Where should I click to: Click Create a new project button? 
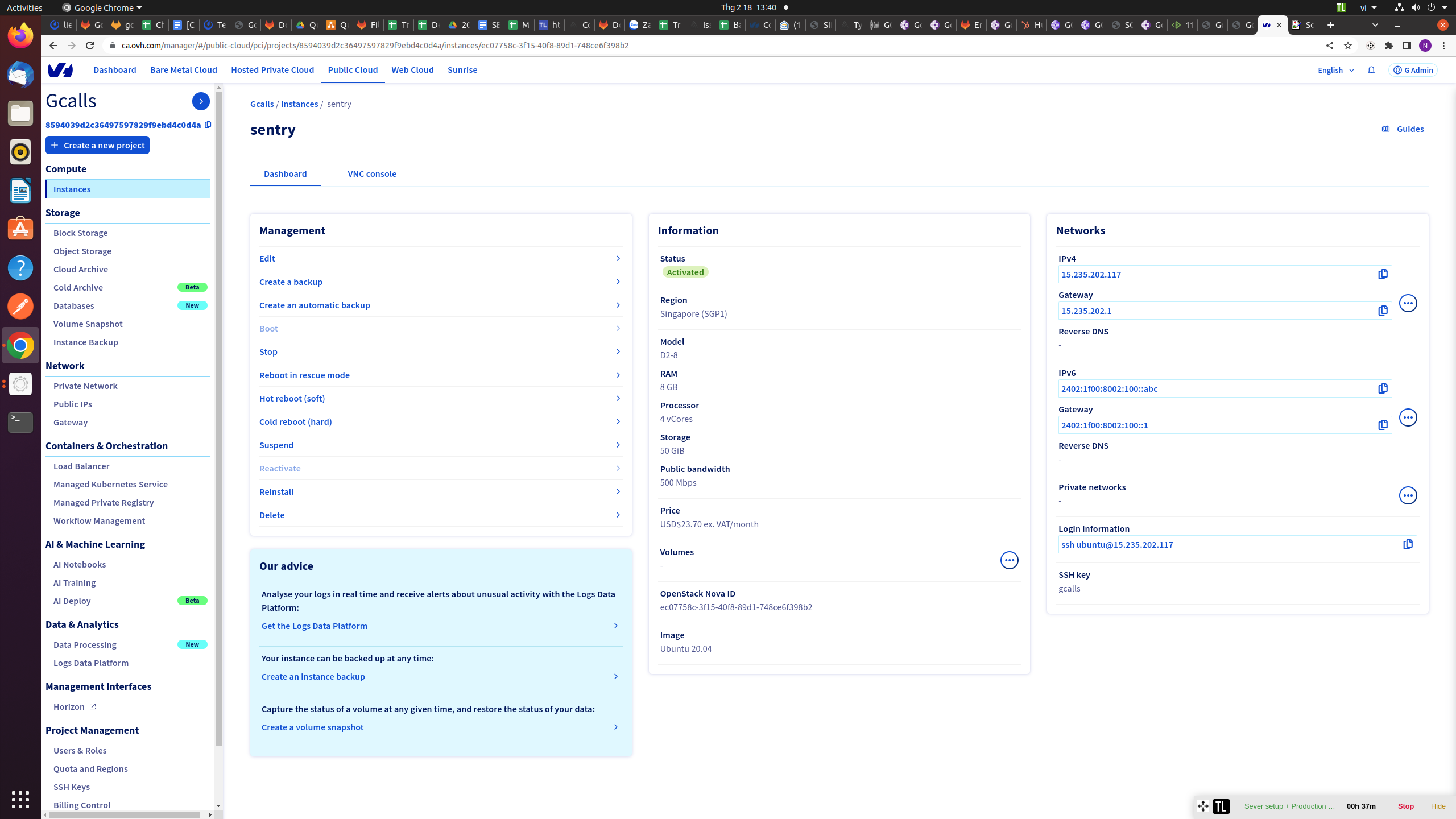coord(97,145)
